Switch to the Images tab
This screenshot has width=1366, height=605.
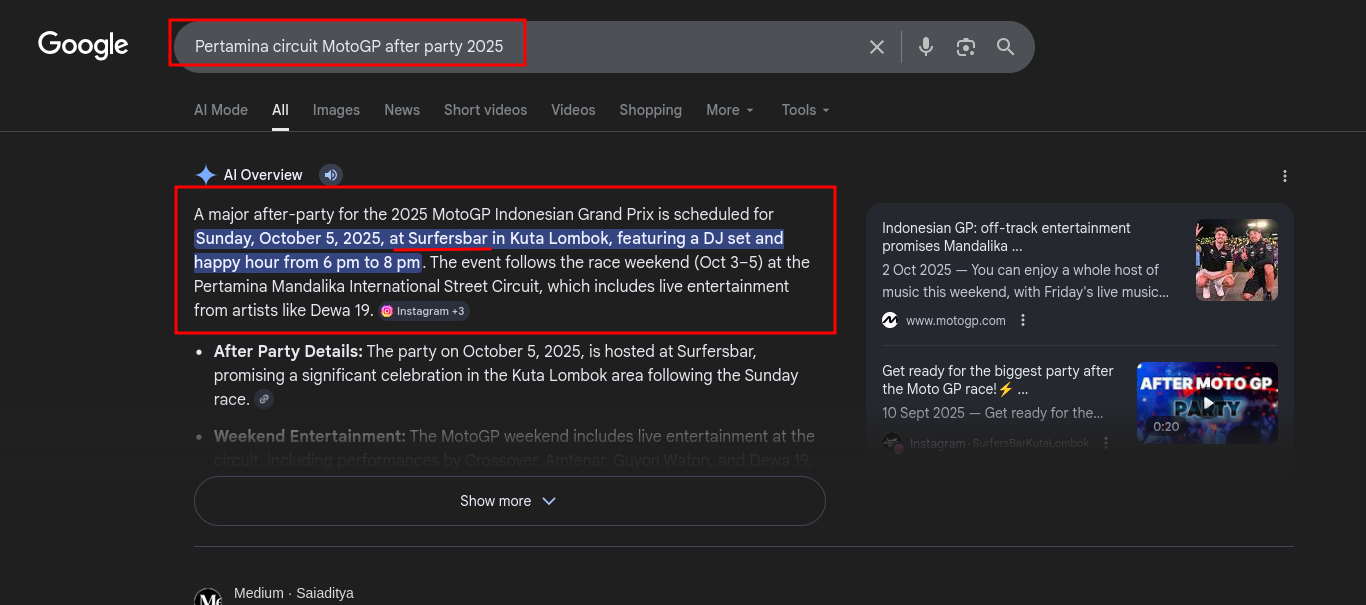336,110
